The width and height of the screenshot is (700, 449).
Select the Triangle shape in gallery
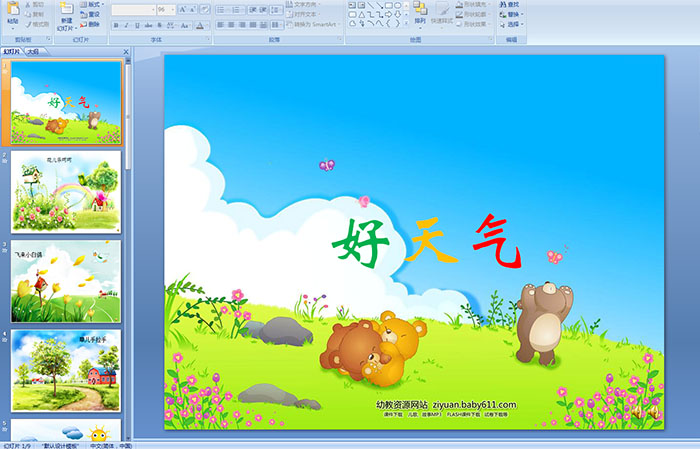(362, 15)
